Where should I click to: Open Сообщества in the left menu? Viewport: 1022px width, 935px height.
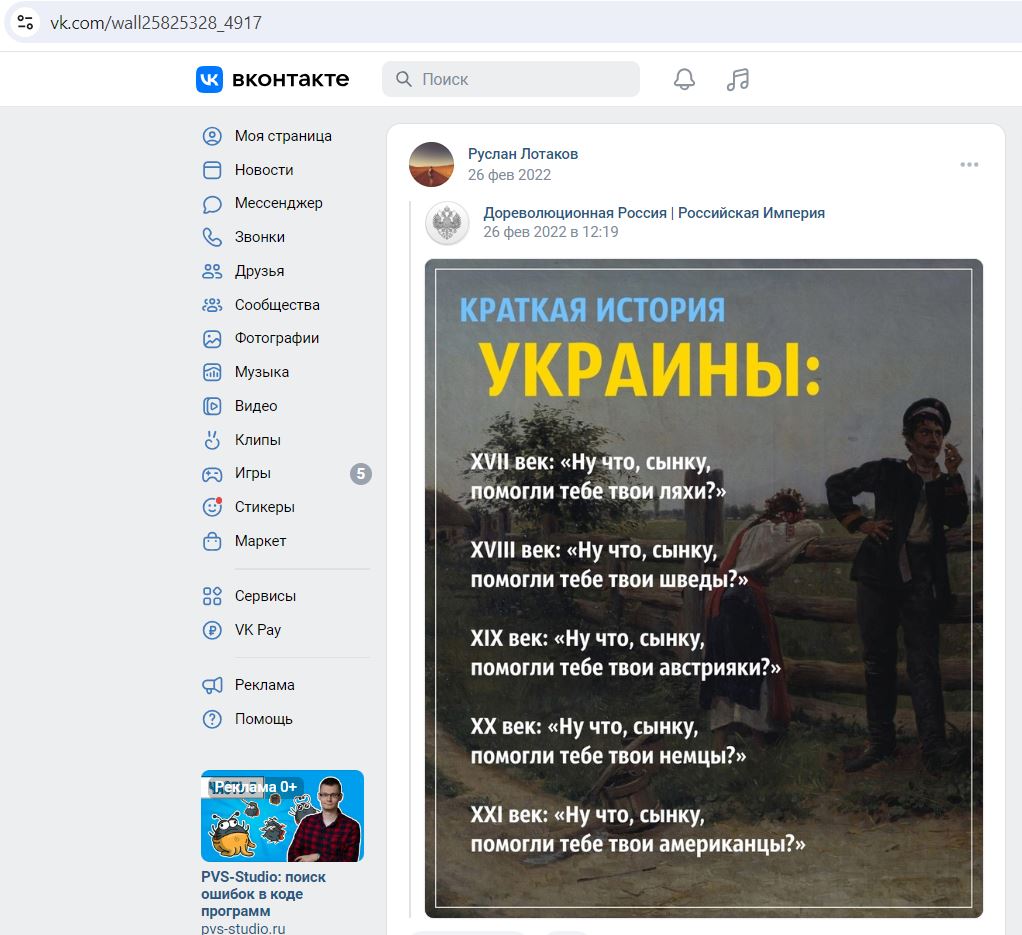click(x=277, y=305)
